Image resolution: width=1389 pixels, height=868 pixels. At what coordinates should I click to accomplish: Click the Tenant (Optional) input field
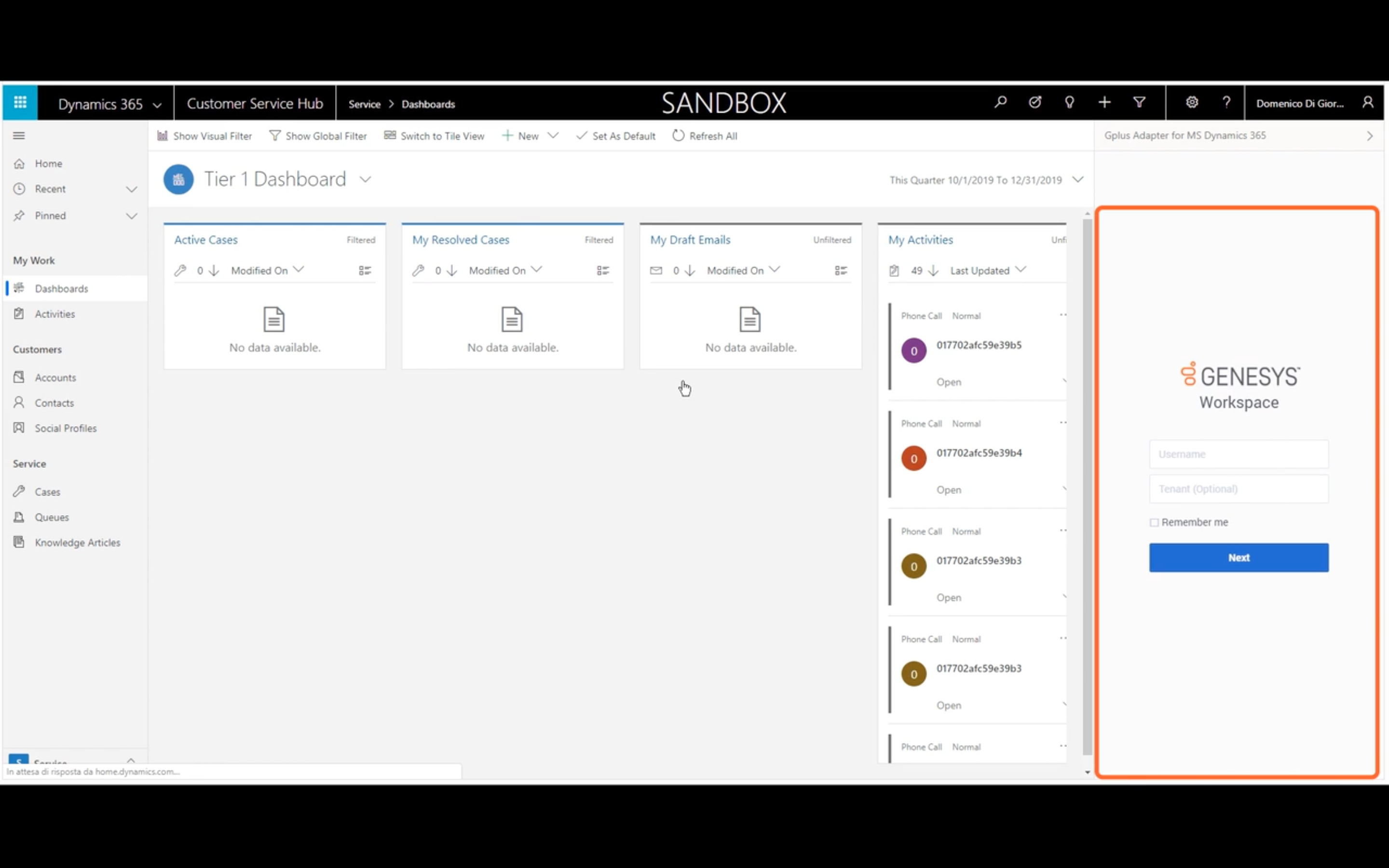click(1239, 489)
